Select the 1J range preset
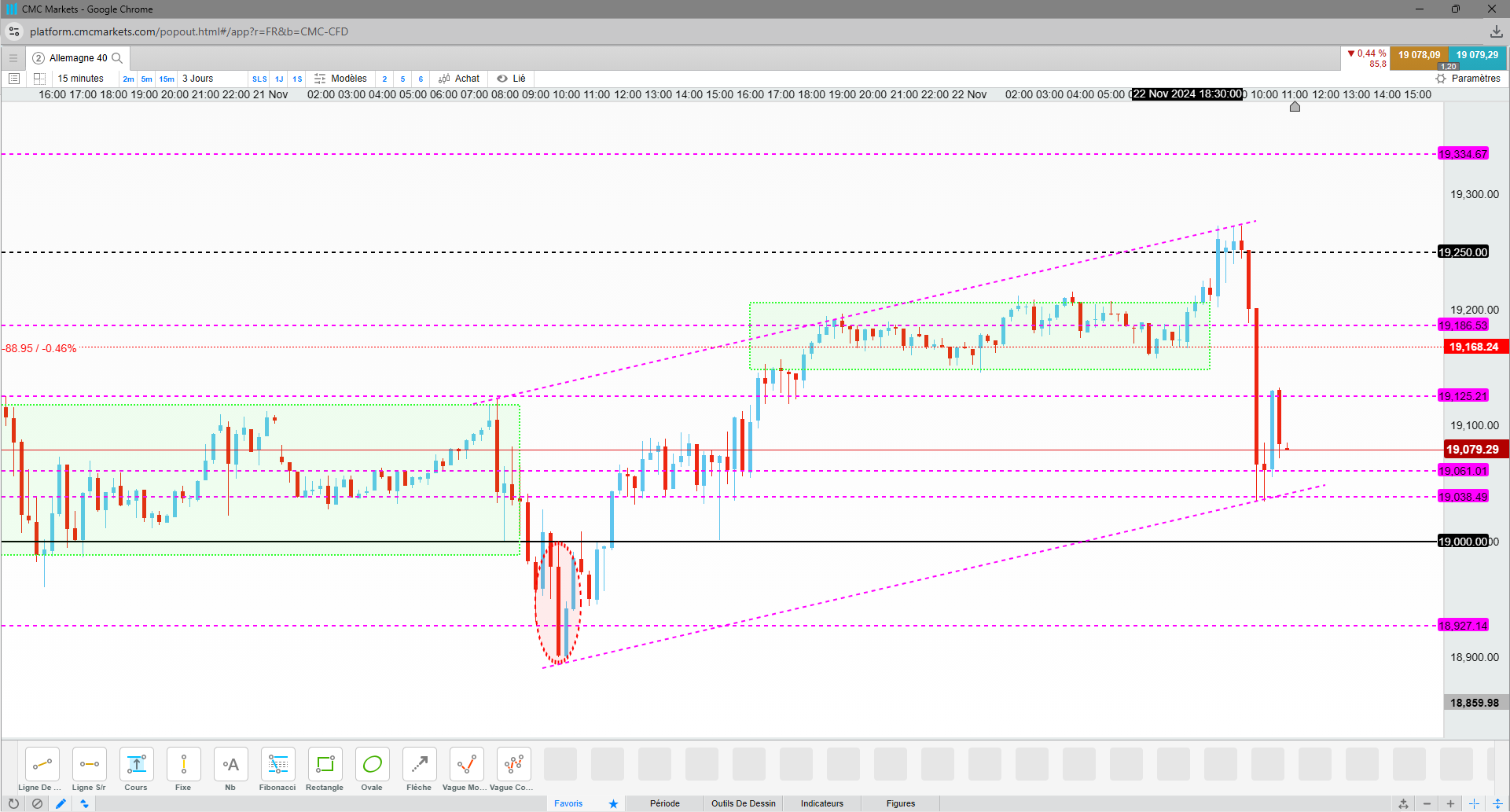Screen dimensions: 1510x812 click(279, 79)
